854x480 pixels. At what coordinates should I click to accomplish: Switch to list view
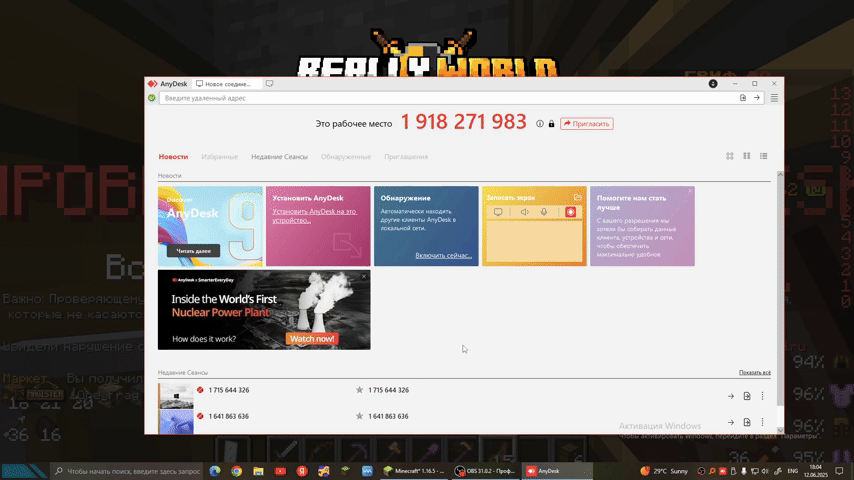point(764,156)
